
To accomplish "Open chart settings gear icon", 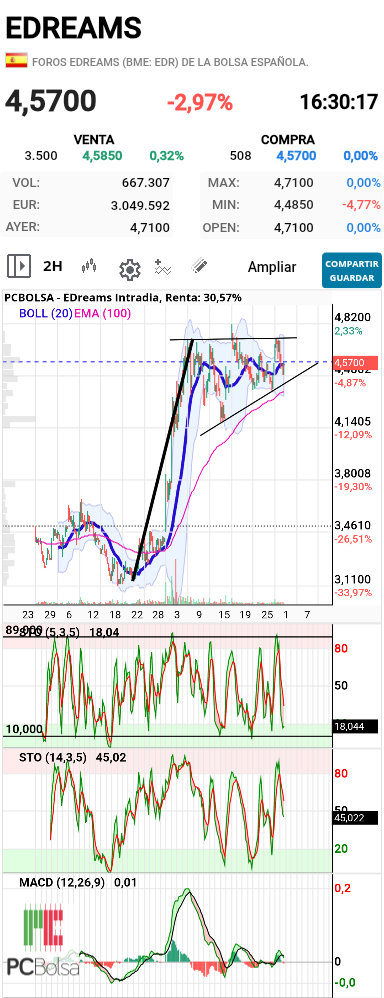I will [x=130, y=269].
